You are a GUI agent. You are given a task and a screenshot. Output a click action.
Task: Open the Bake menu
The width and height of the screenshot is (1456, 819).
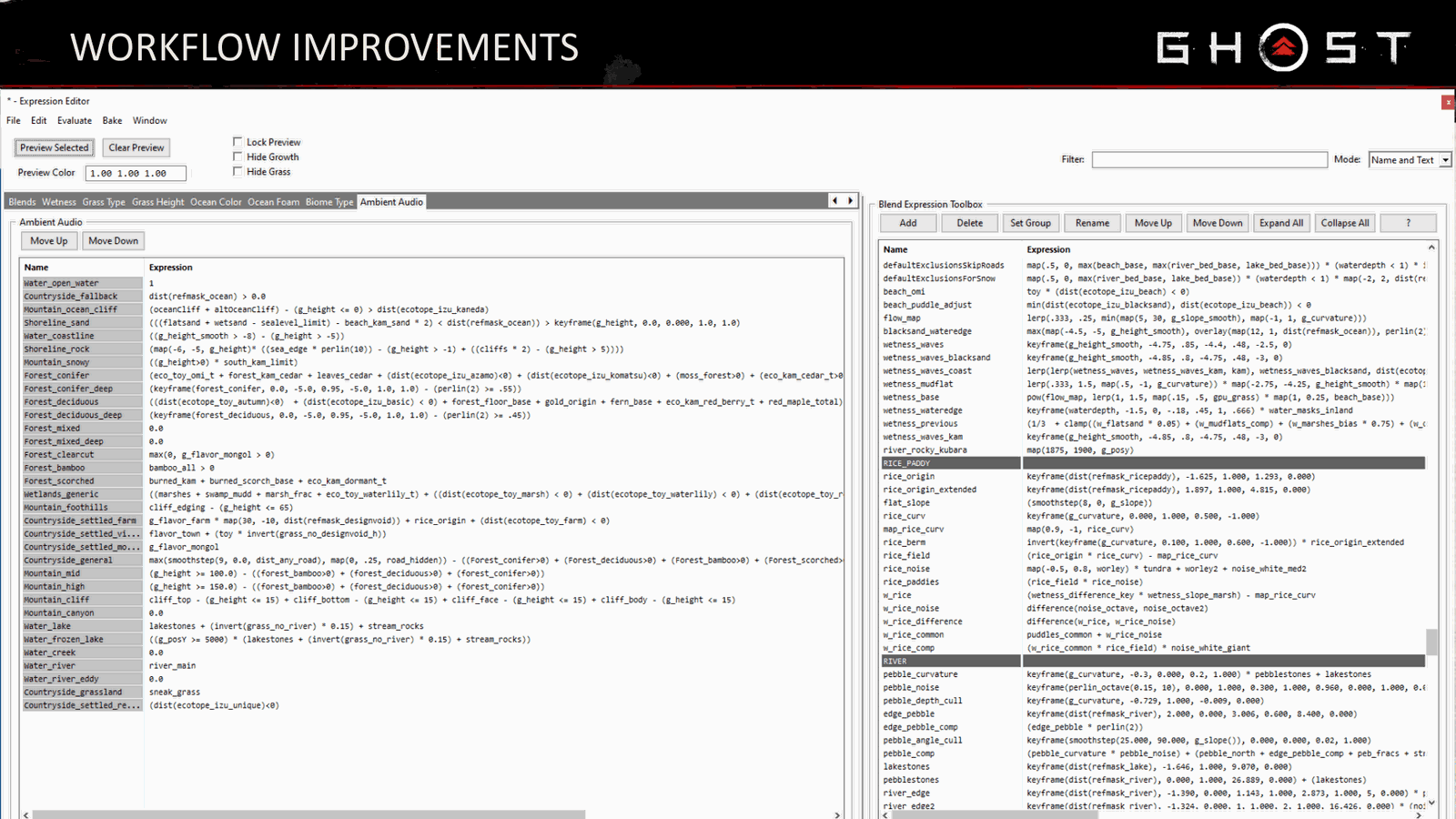[112, 120]
